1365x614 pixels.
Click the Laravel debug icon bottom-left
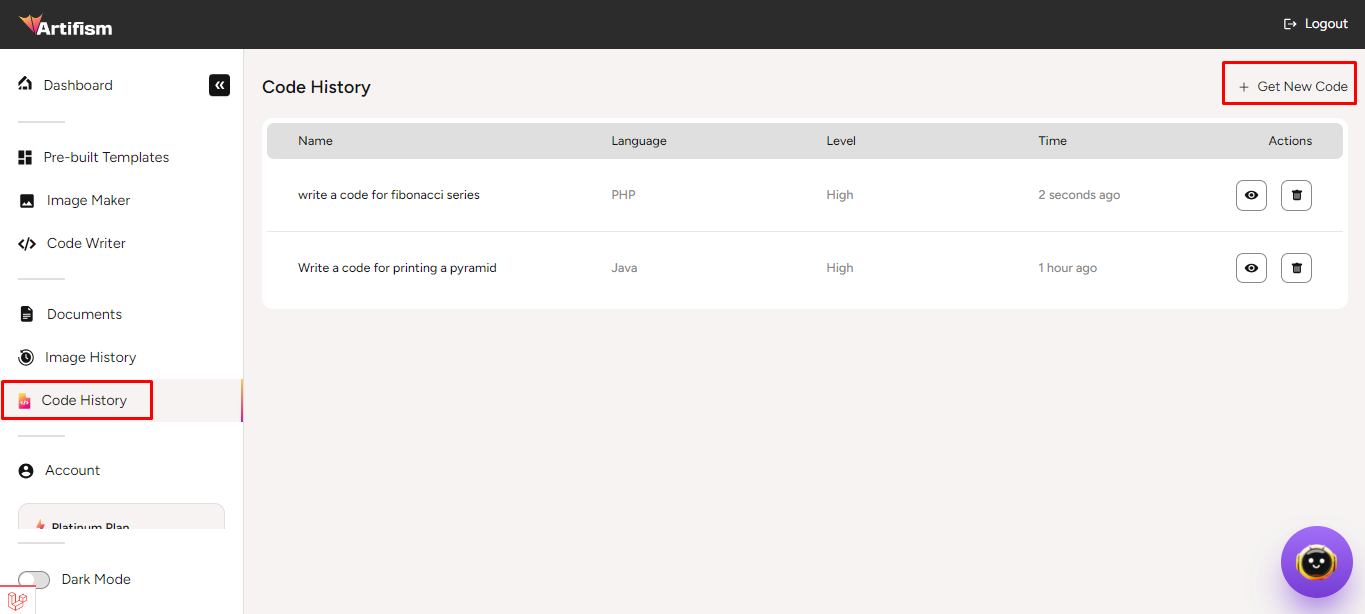[17, 600]
